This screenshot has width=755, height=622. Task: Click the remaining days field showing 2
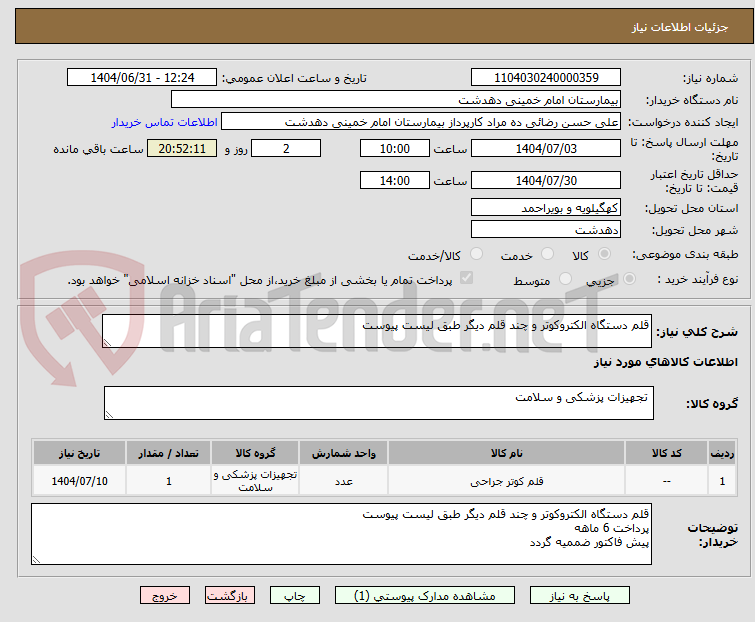click(x=286, y=148)
